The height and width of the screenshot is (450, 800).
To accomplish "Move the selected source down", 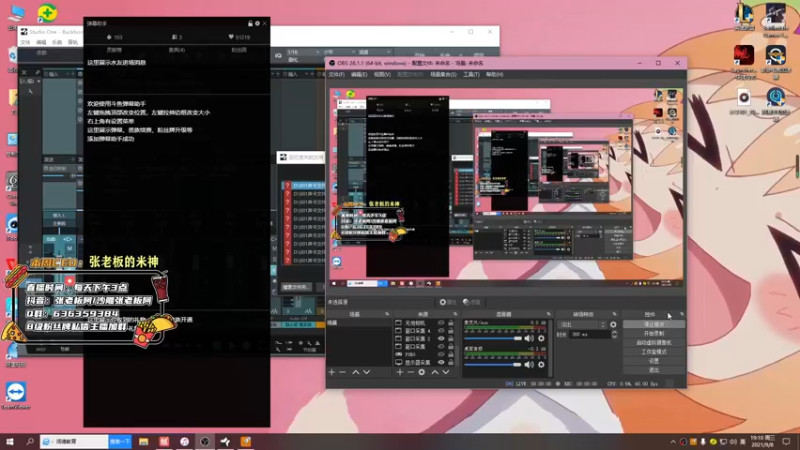I will pyautogui.click(x=446, y=372).
